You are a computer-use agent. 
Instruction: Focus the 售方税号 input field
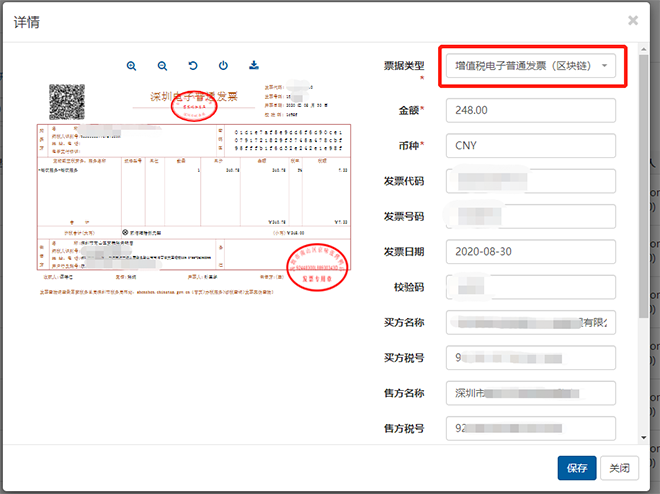click(x=531, y=428)
